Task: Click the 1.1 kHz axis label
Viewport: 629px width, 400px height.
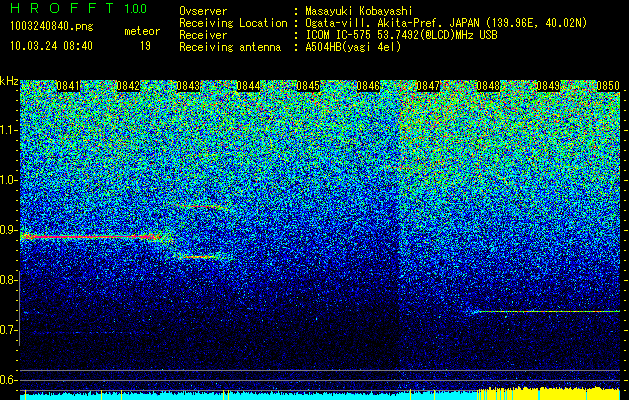Action: [x=9, y=130]
